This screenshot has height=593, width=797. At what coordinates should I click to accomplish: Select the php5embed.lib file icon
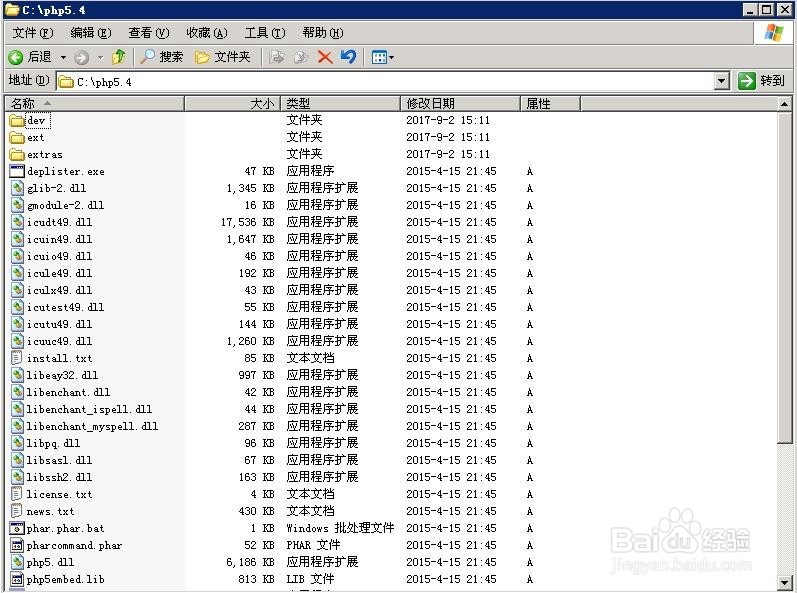coord(17,579)
